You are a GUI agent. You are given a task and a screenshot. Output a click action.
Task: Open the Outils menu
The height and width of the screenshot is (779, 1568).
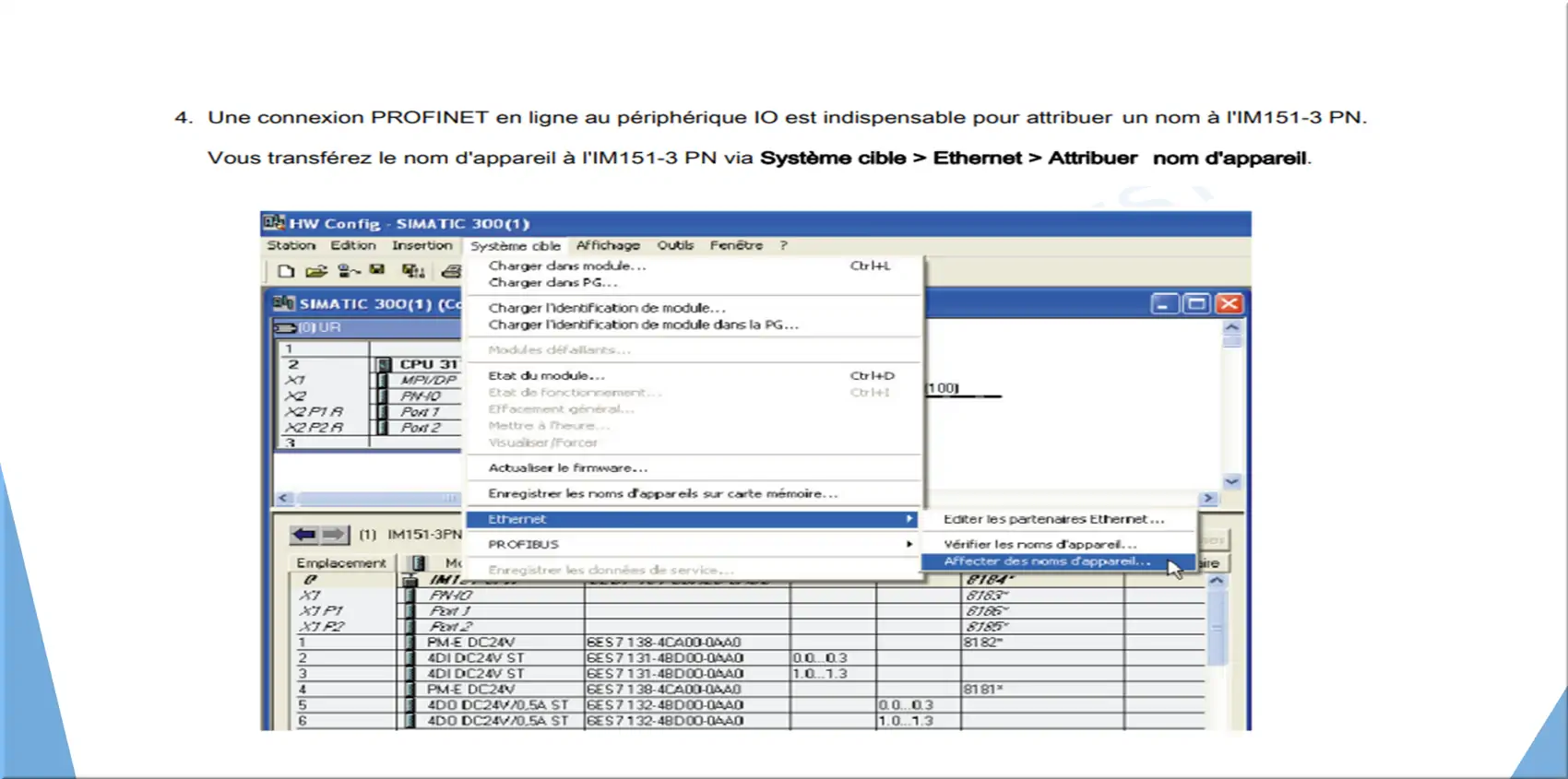pos(675,246)
